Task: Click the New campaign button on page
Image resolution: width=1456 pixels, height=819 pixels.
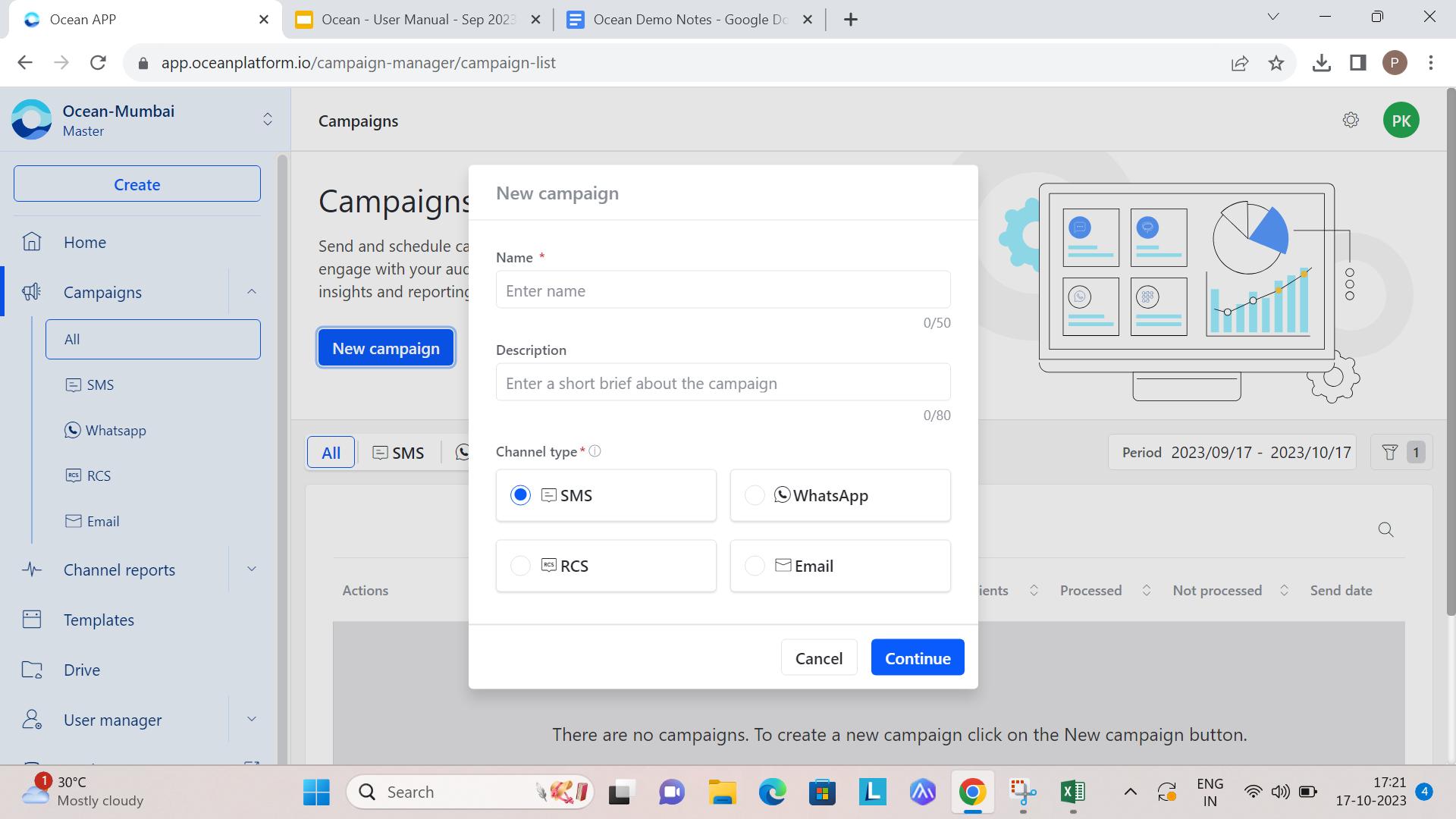Action: coord(386,348)
